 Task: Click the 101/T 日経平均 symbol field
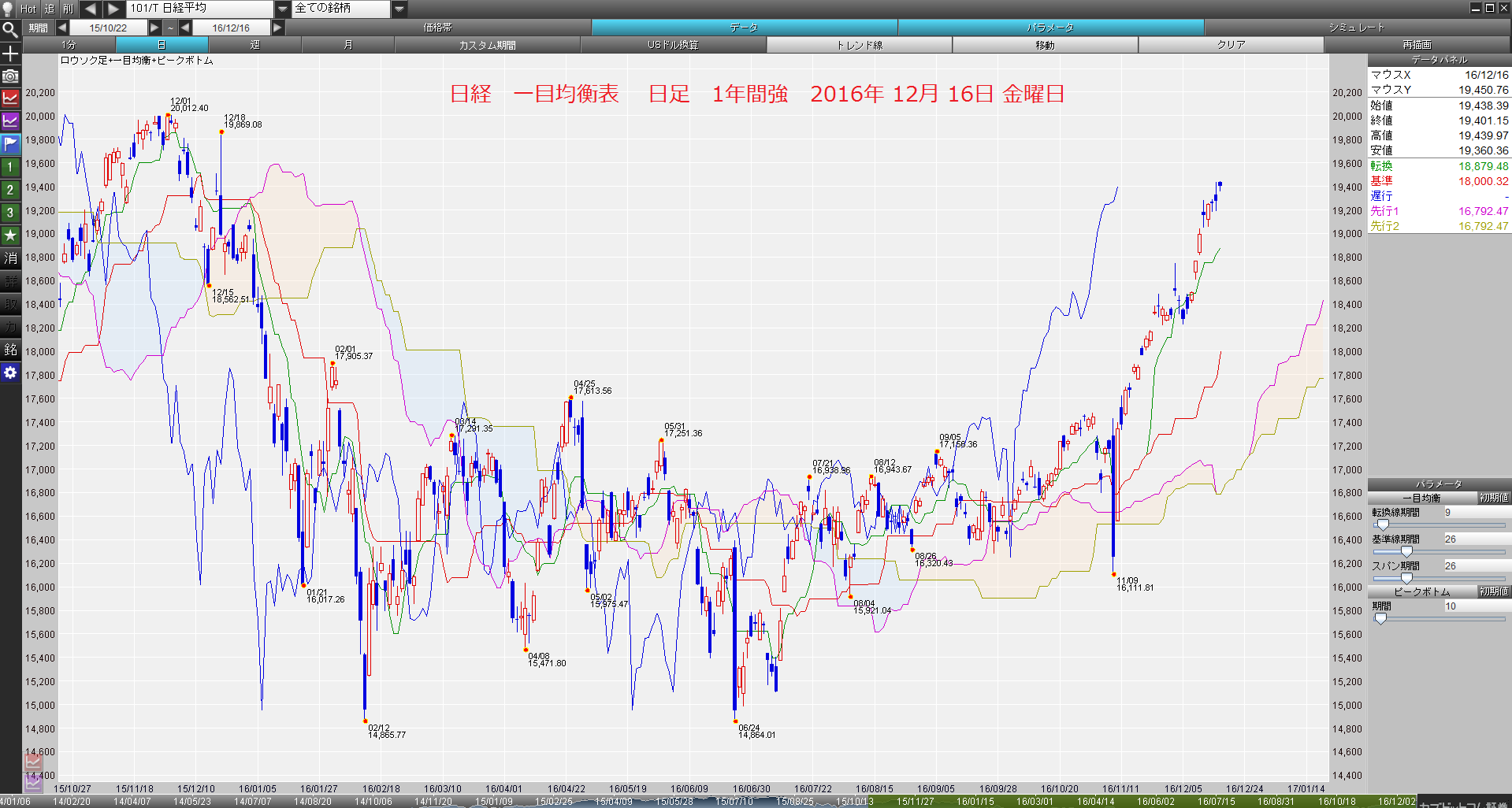pyautogui.click(x=200, y=9)
